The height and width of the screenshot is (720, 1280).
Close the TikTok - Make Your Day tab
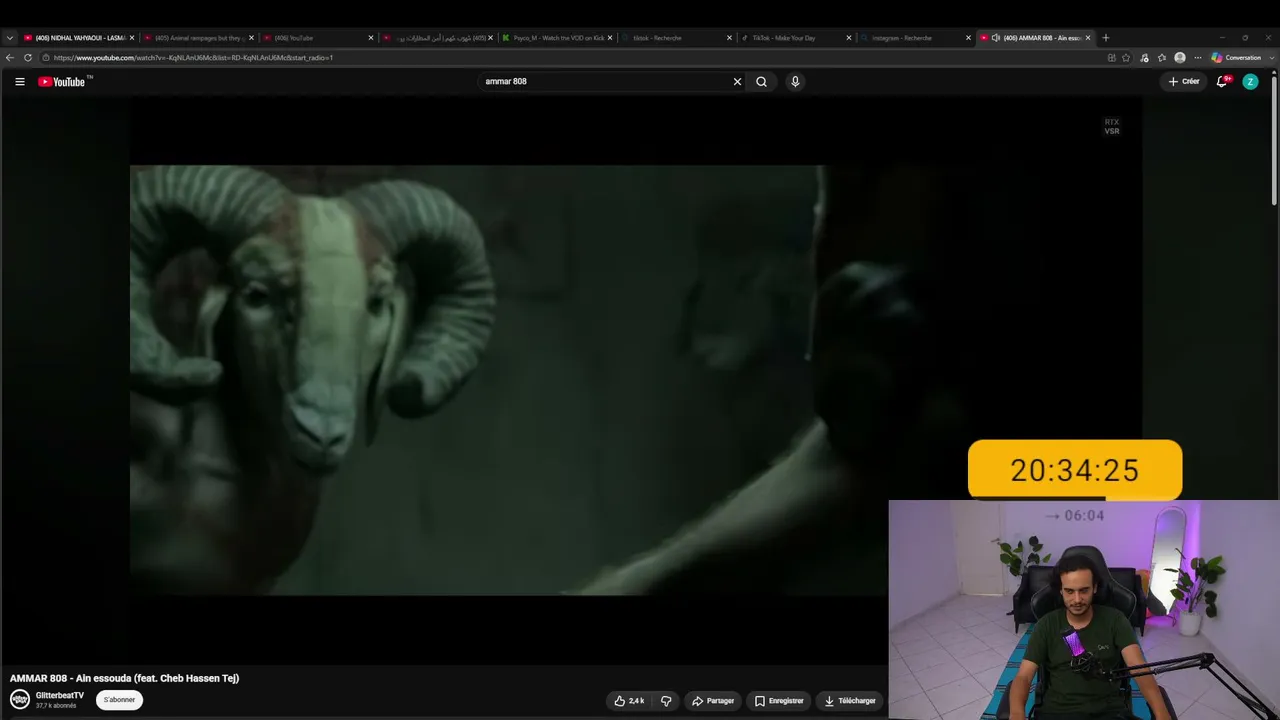click(x=849, y=38)
